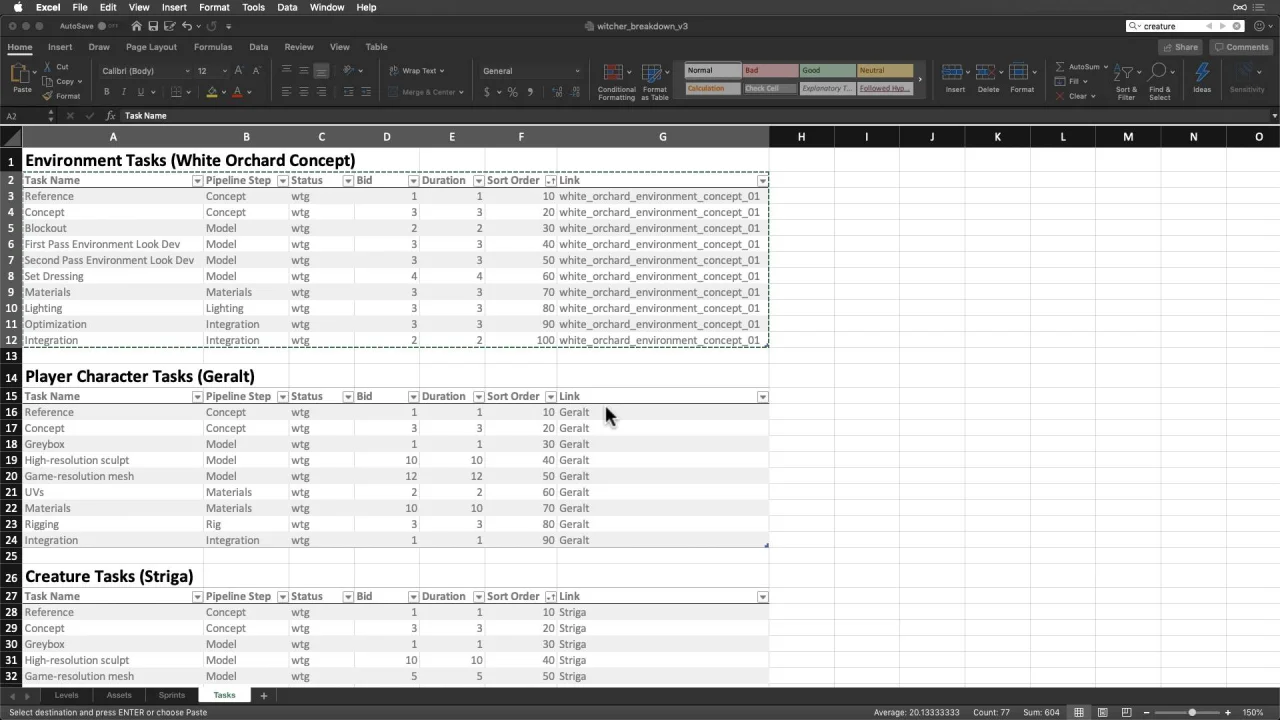
Task: Click the Percent Style icon
Action: point(512,92)
